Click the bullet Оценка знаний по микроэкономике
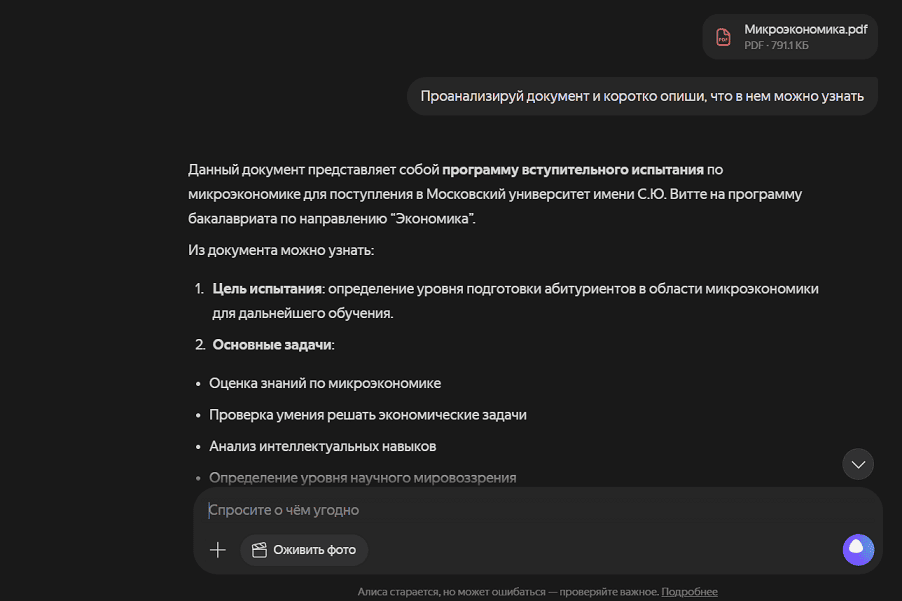 pyautogui.click(x=325, y=383)
